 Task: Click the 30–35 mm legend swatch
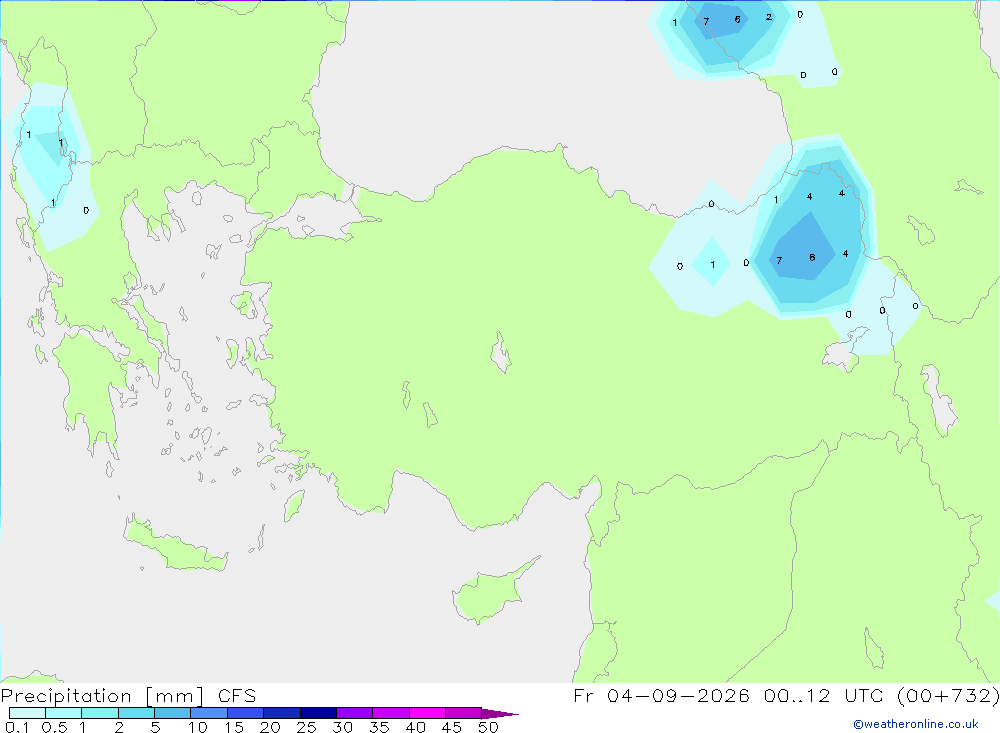[355, 713]
